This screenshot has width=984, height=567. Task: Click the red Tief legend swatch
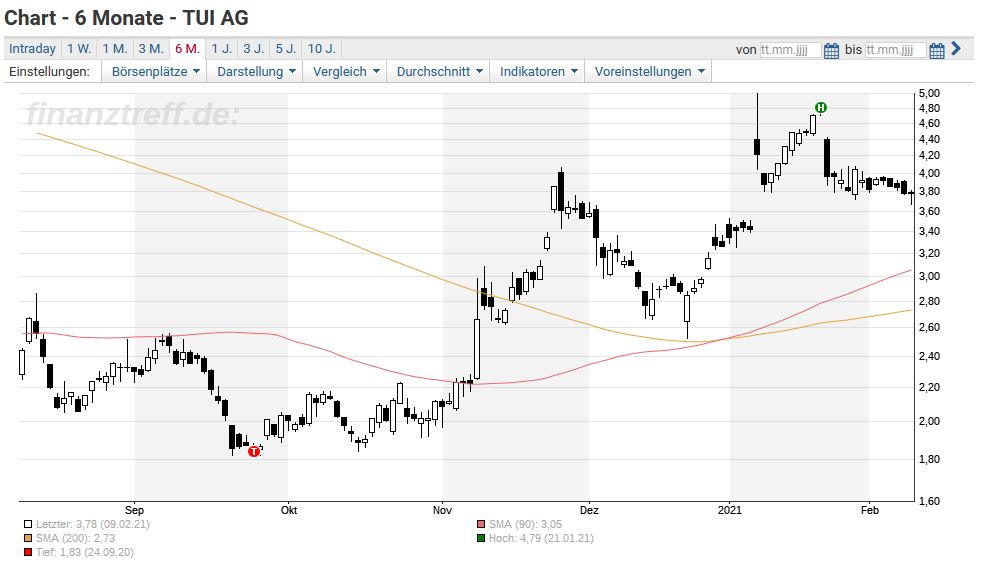pyautogui.click(x=28, y=553)
